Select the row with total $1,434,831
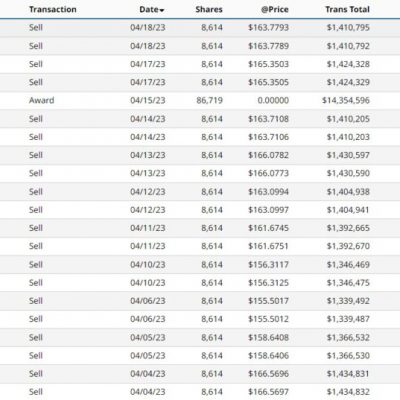Screen dimensions: 400x400 [x=200, y=374]
